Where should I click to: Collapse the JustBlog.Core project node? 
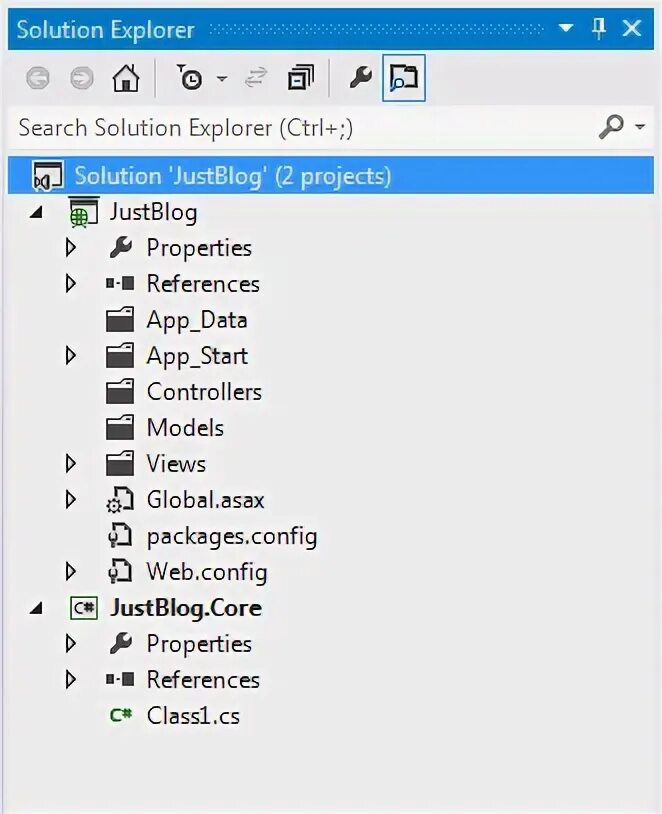pyautogui.click(x=37, y=608)
